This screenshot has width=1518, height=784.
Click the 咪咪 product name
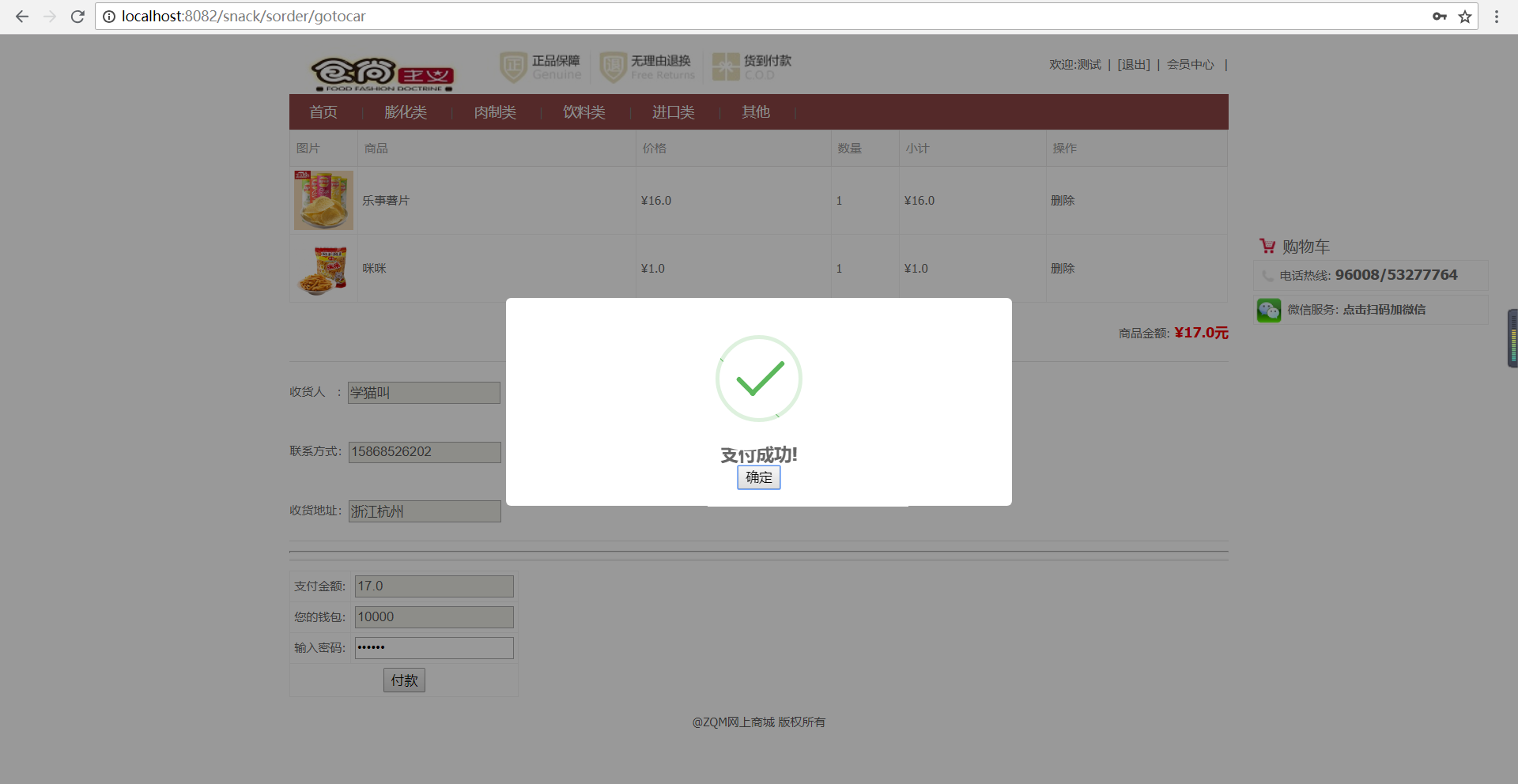[x=375, y=269]
